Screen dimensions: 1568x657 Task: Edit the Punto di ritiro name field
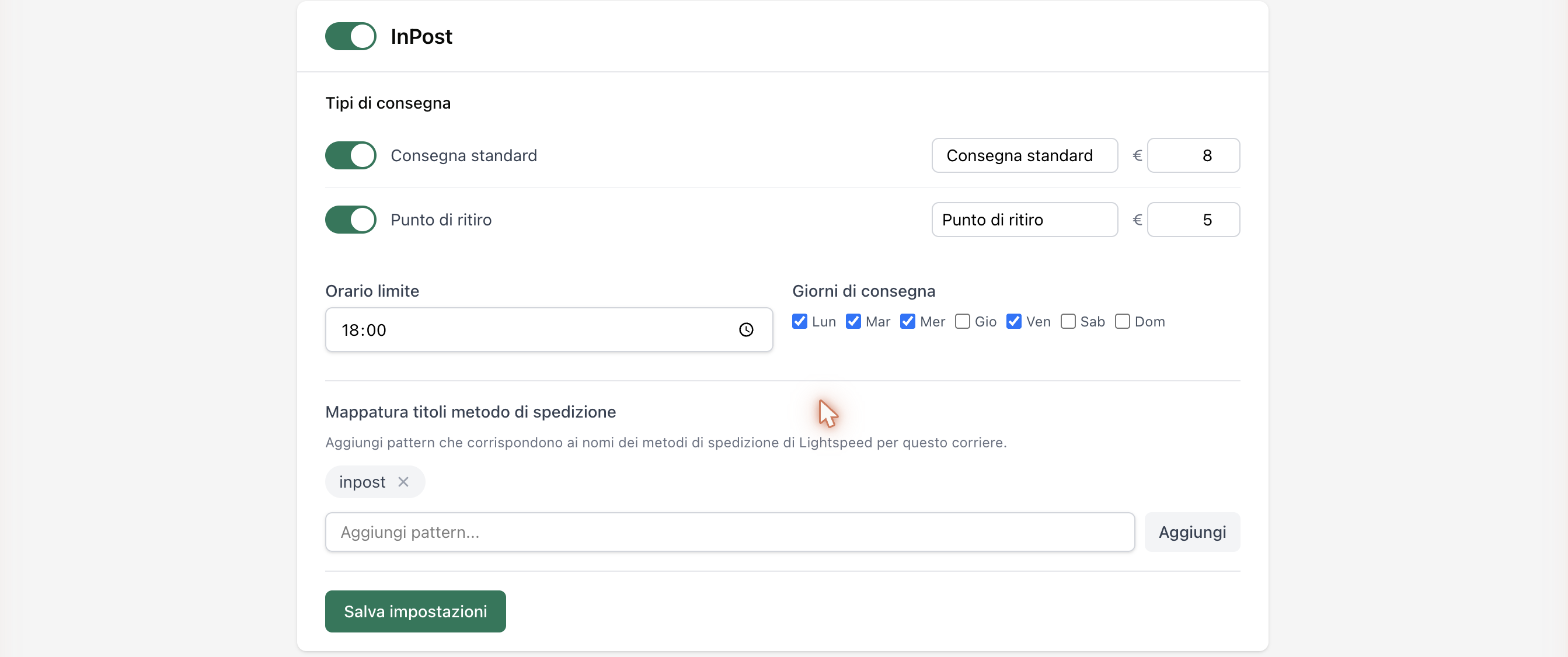pos(1025,220)
